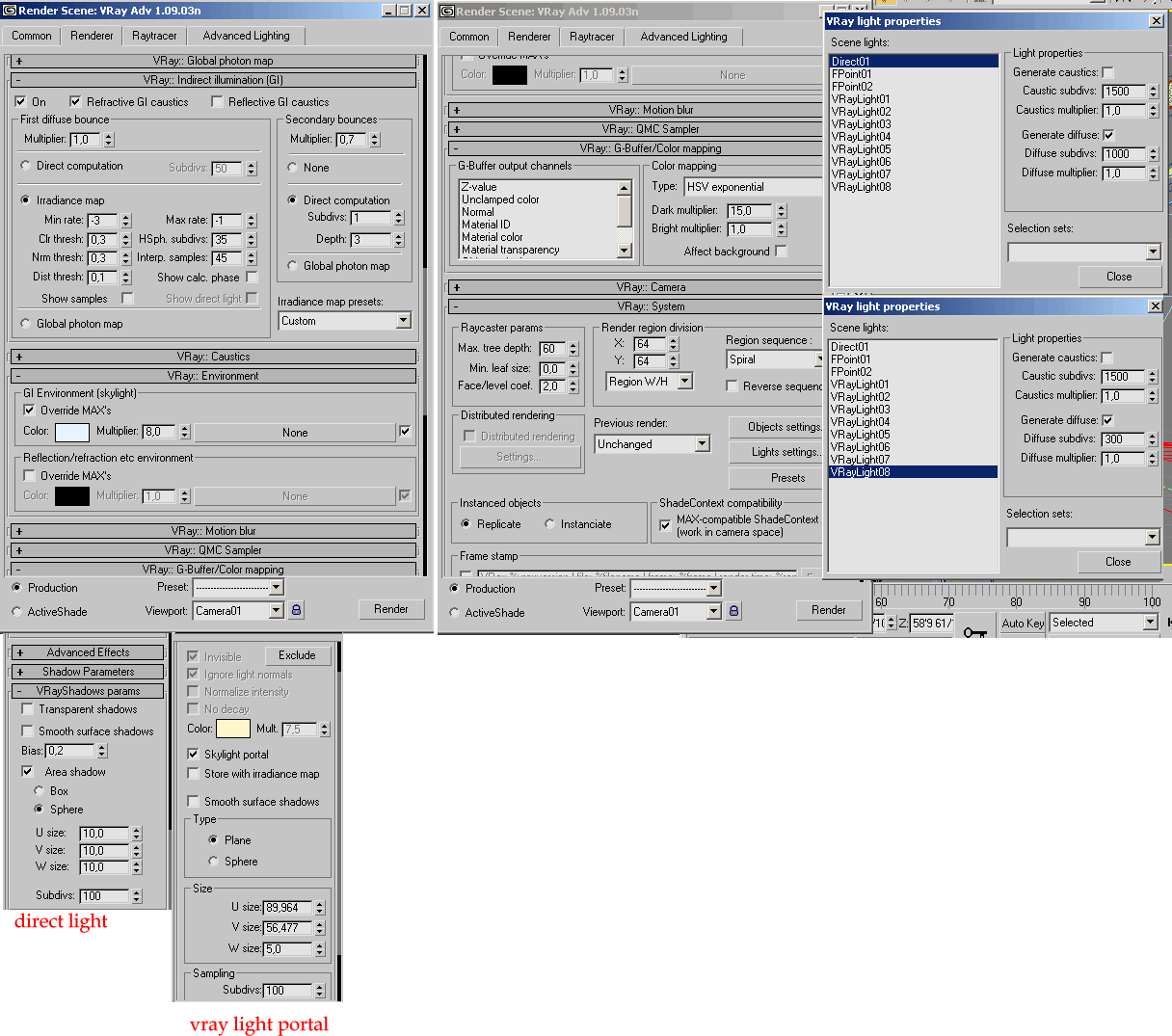Enable the Transparent shadows checkbox
The width and height of the screenshot is (1172, 1036).
coord(27,708)
